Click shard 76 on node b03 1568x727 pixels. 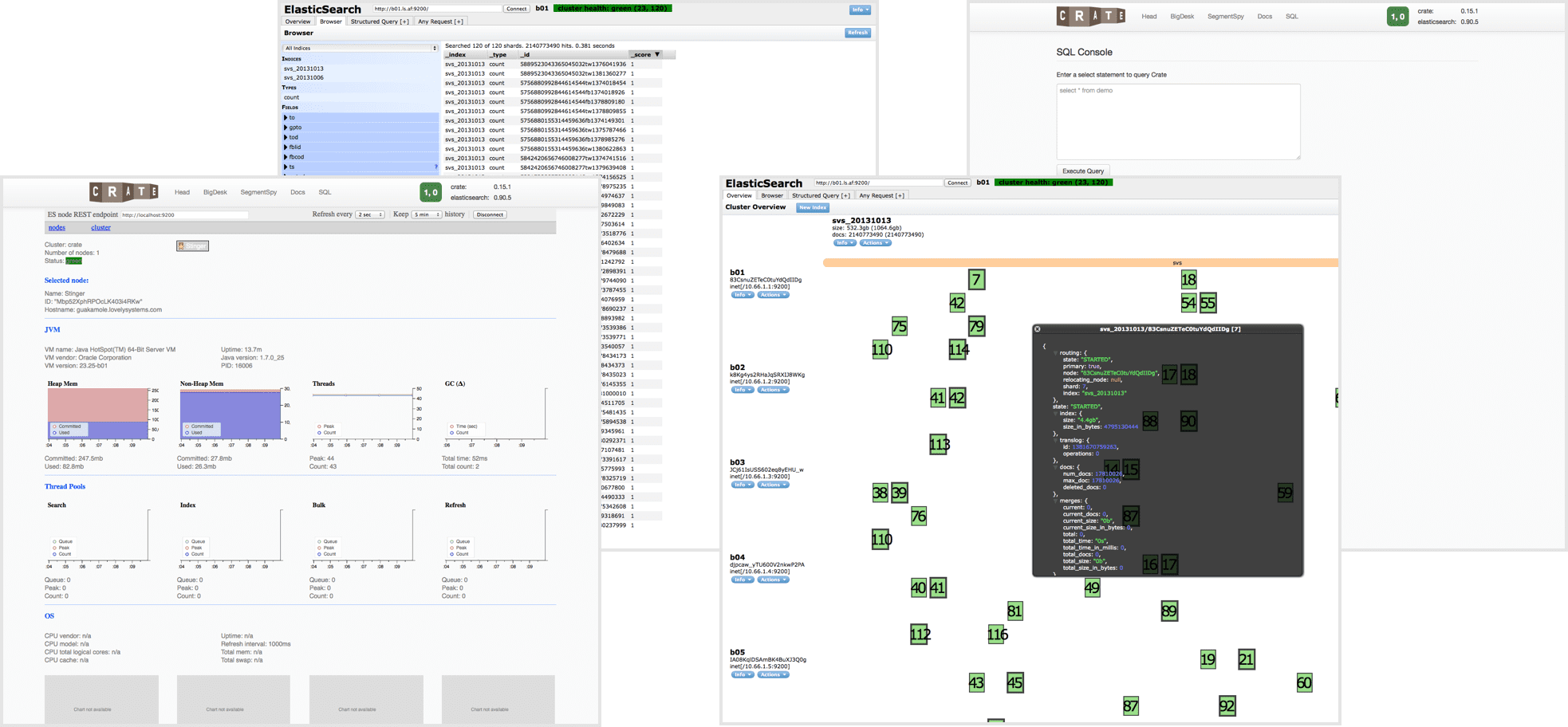pos(919,517)
